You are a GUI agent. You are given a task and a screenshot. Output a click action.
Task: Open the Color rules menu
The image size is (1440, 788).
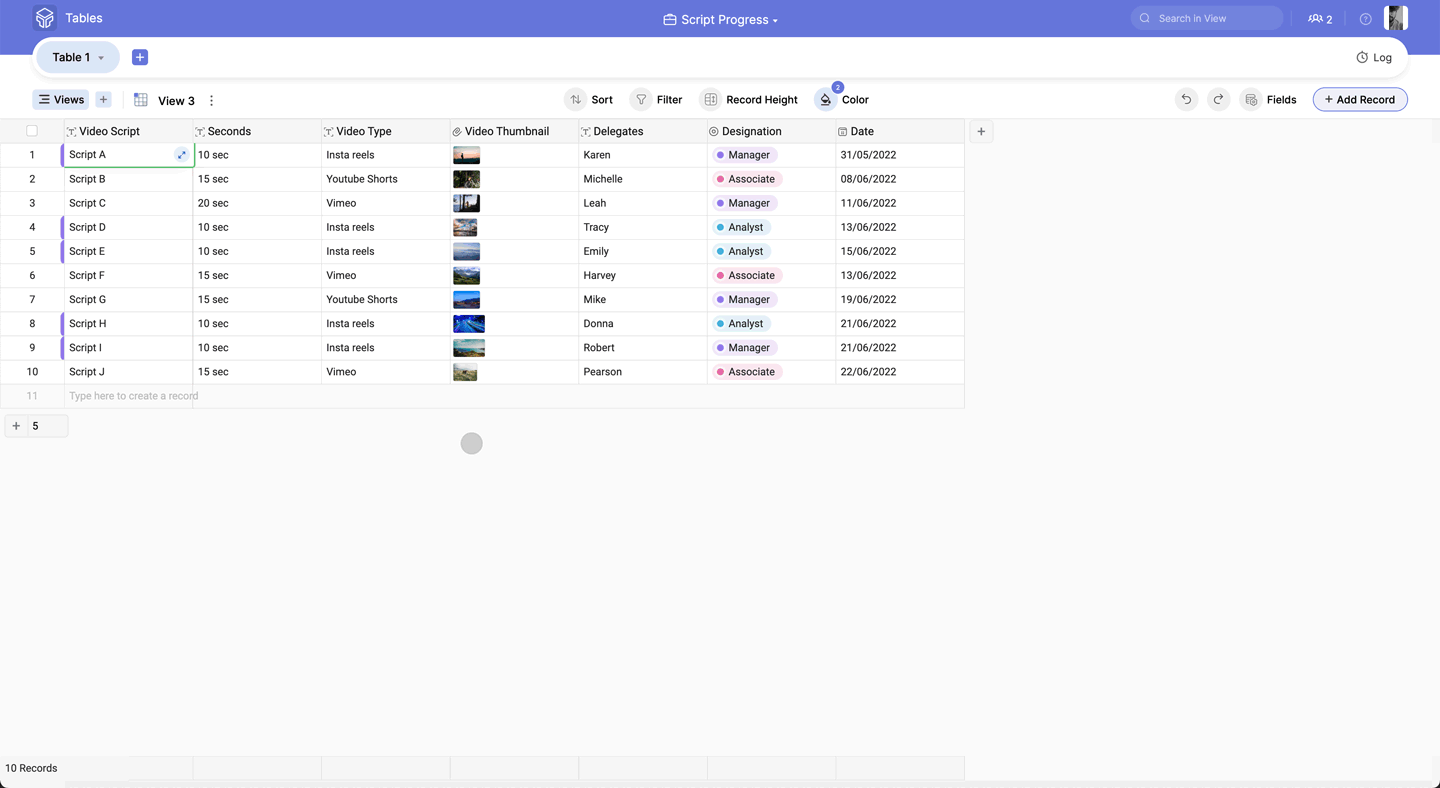pyautogui.click(x=842, y=99)
